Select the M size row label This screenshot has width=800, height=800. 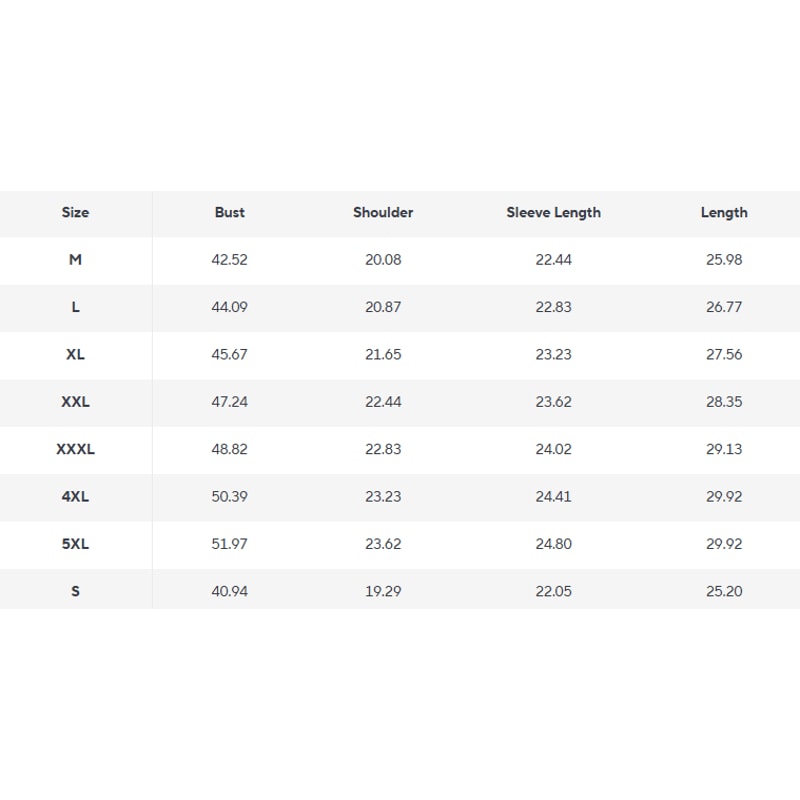click(75, 259)
